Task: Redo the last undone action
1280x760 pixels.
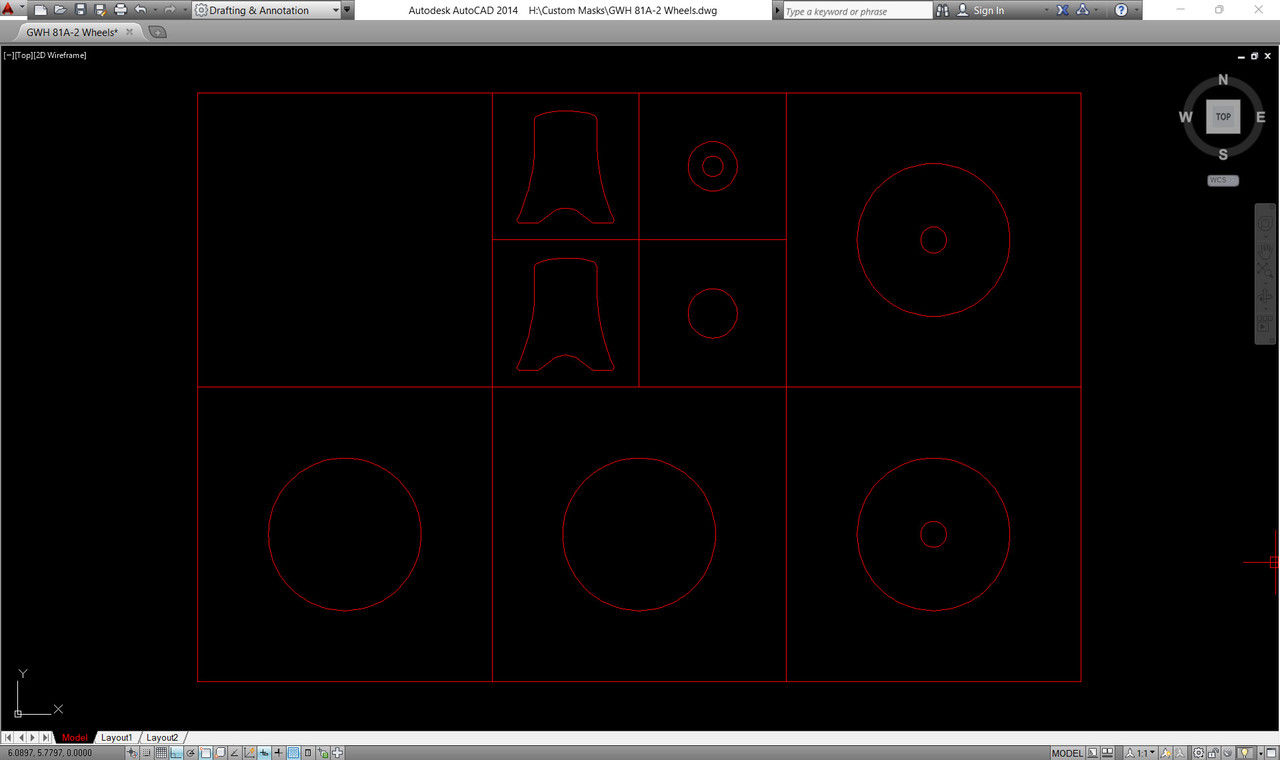Action: pyautogui.click(x=170, y=10)
